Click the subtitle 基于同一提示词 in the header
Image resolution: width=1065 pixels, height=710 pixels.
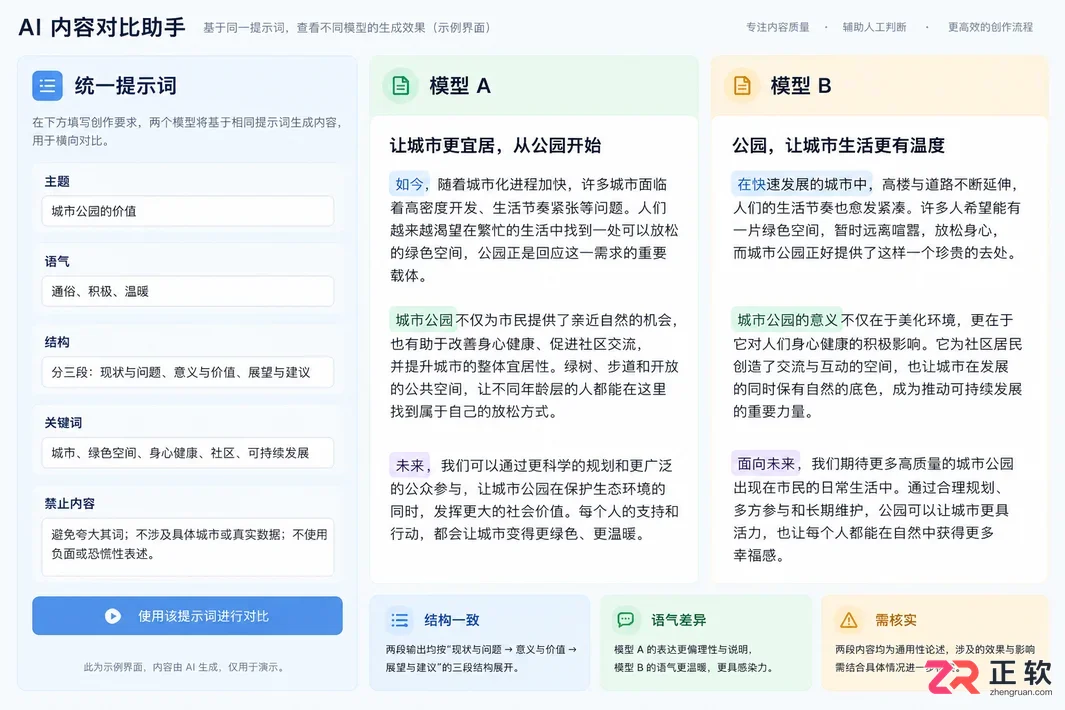347,28
